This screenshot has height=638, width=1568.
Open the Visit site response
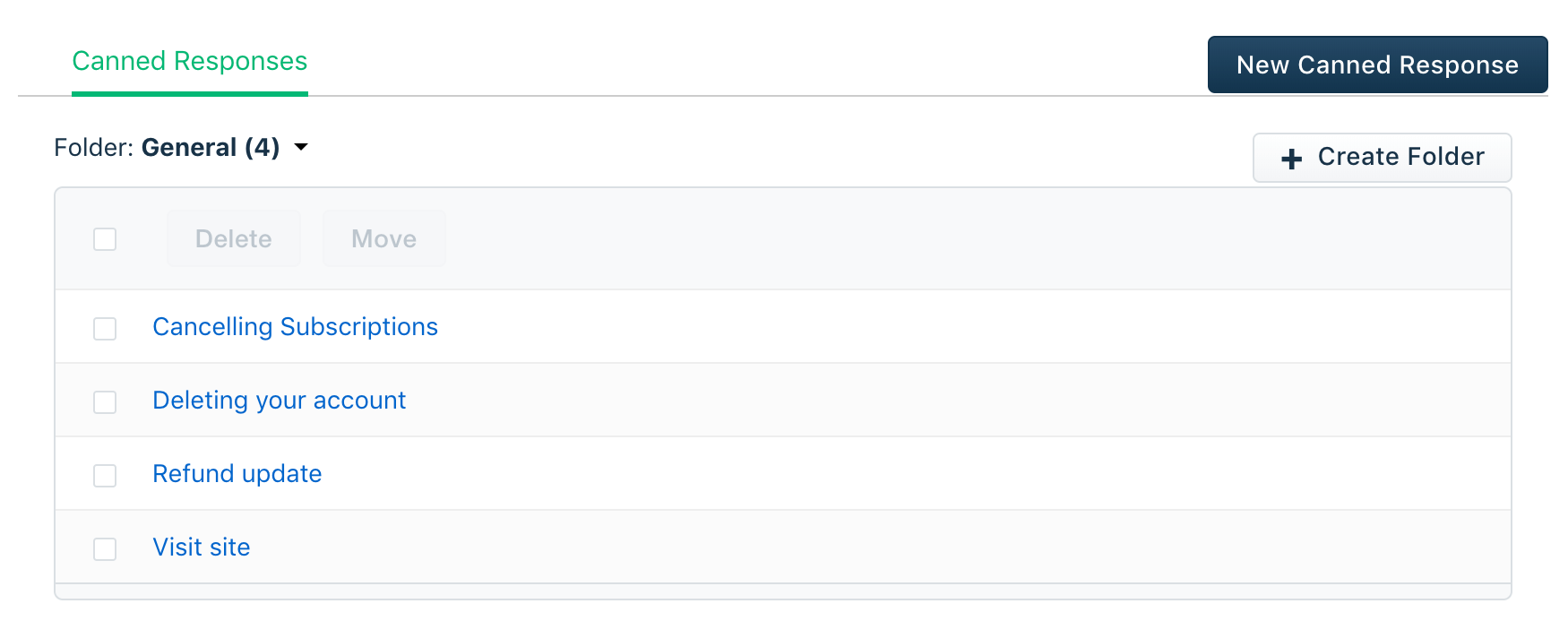coord(201,547)
